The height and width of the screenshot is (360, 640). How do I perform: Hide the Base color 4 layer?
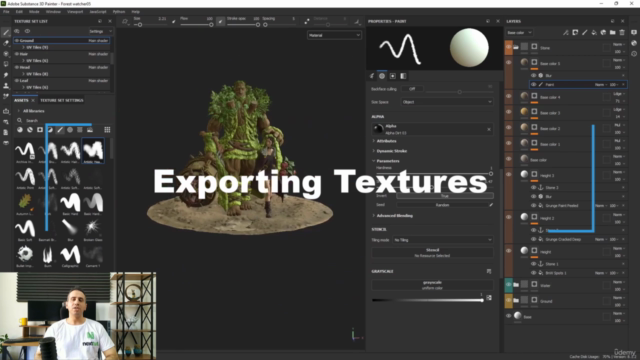(509, 96)
